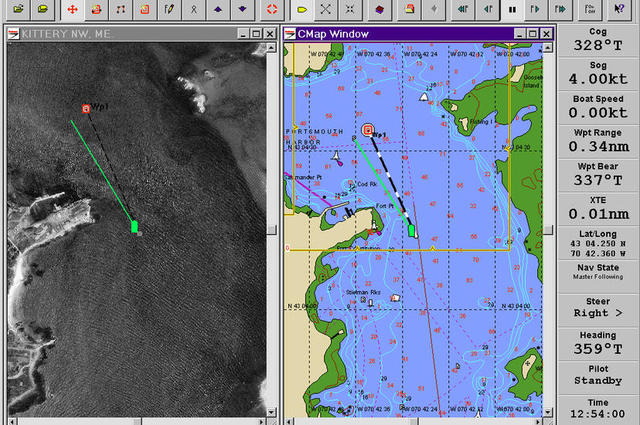Click the fast rewind playback button
The image size is (640, 425).
click(x=463, y=9)
